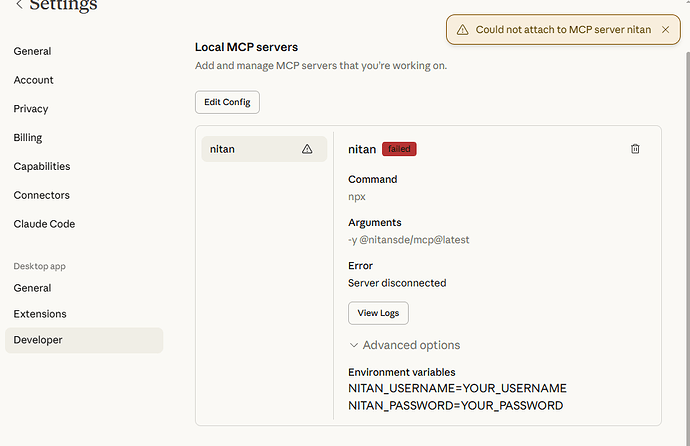Select the nitan server in the list
Viewport: 690px width, 446px height.
point(250,149)
